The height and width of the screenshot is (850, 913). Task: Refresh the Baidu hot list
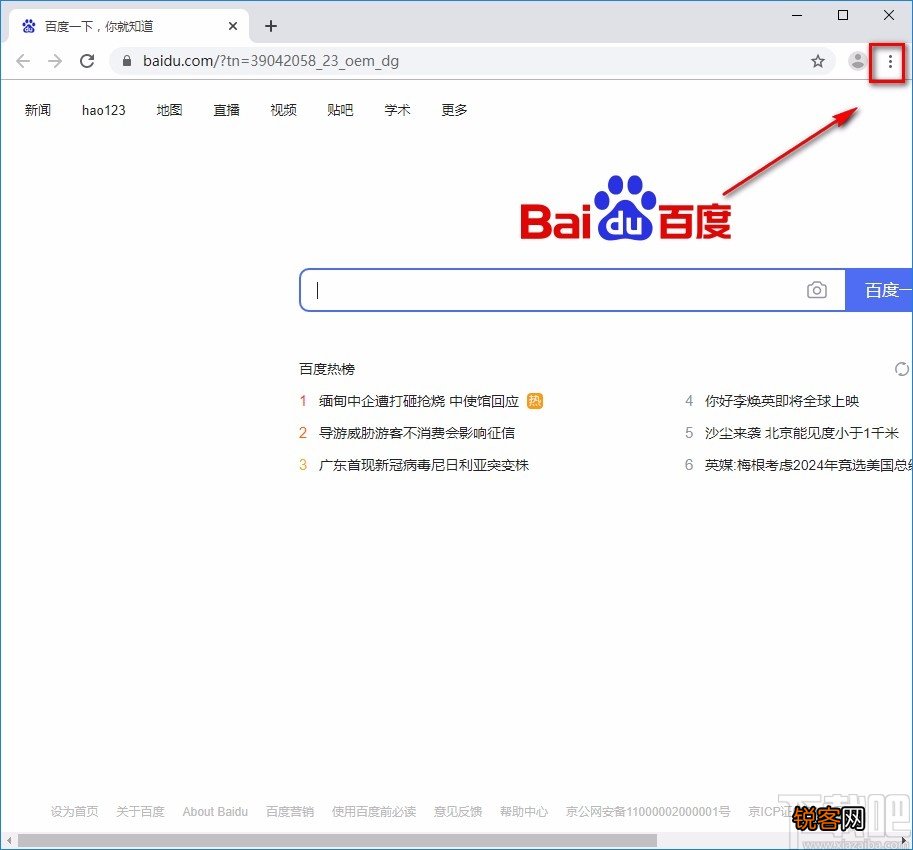click(901, 369)
